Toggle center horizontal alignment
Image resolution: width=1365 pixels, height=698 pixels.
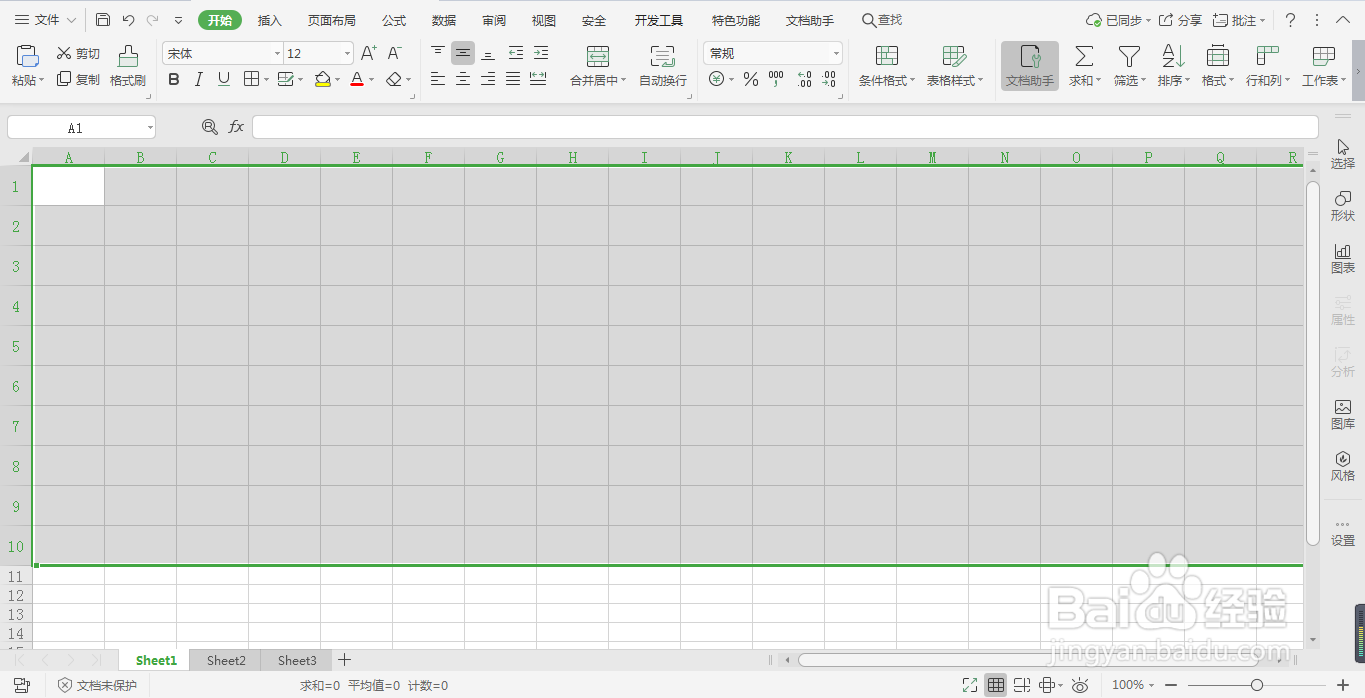pos(462,79)
